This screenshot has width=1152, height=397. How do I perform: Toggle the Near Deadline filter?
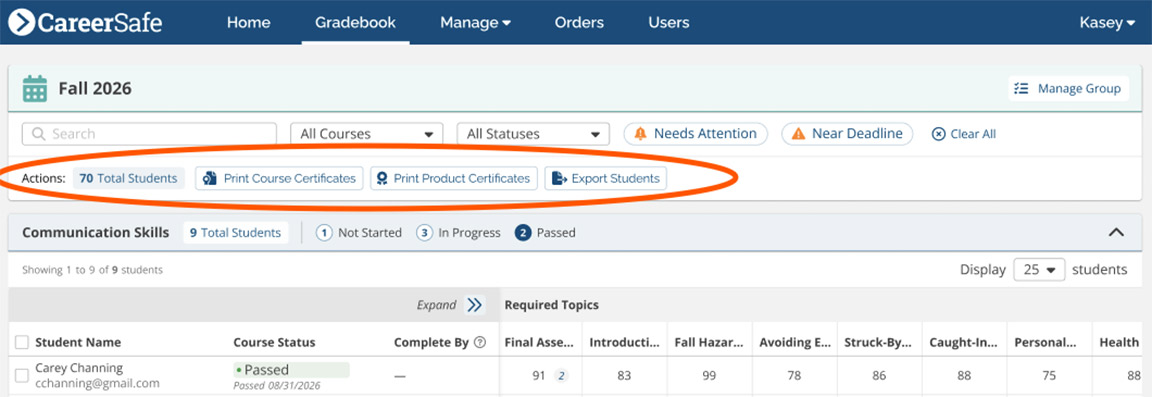pos(846,134)
